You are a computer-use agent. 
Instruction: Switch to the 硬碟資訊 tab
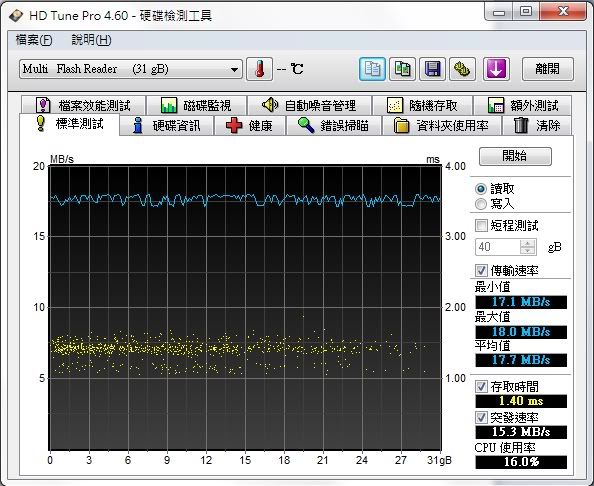(167, 125)
